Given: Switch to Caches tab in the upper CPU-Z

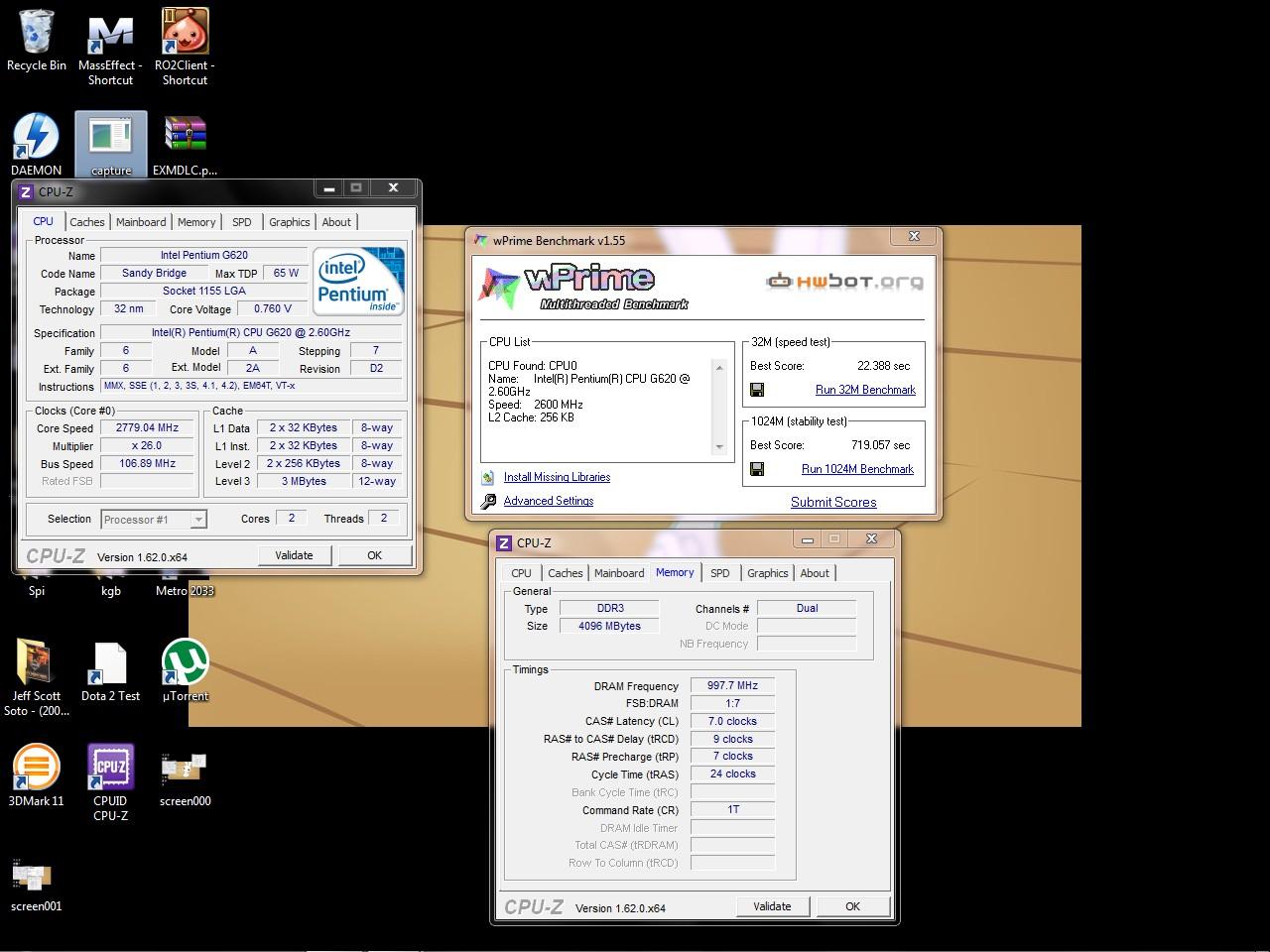Looking at the screenshot, I should tap(87, 222).
